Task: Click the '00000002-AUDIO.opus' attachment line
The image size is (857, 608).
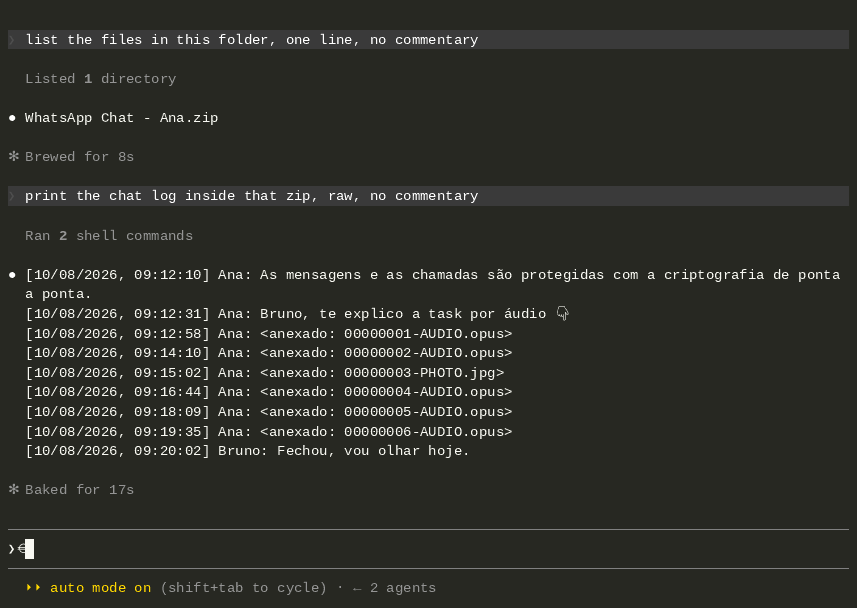Action: pyautogui.click(x=268, y=353)
